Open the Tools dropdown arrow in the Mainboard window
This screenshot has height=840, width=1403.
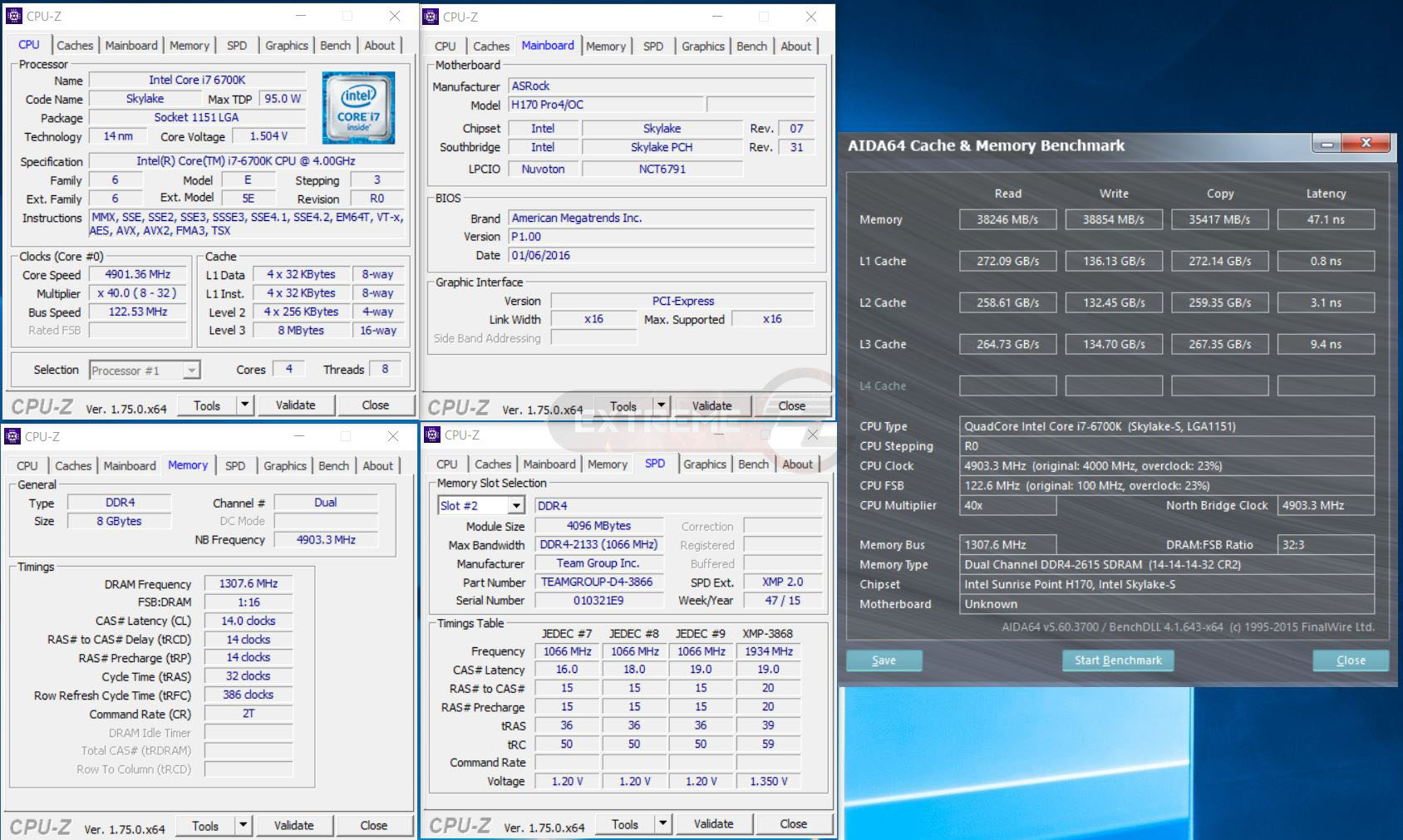pyautogui.click(x=661, y=406)
